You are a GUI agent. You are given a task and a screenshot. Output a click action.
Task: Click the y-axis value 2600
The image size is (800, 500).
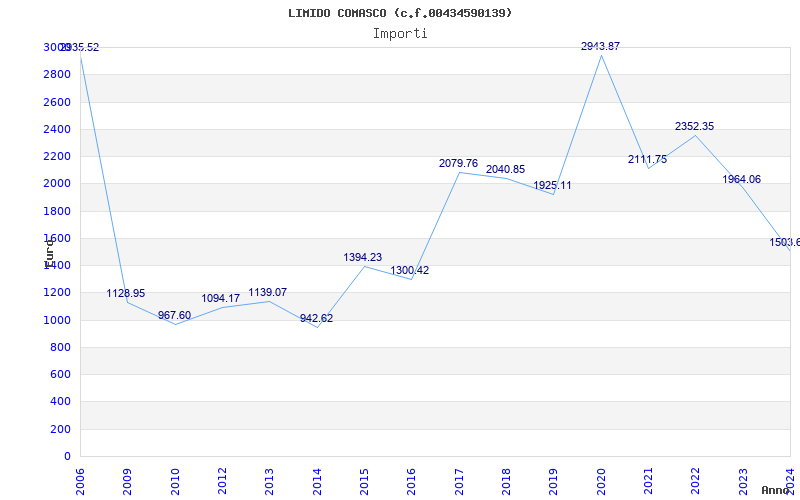tap(57, 102)
